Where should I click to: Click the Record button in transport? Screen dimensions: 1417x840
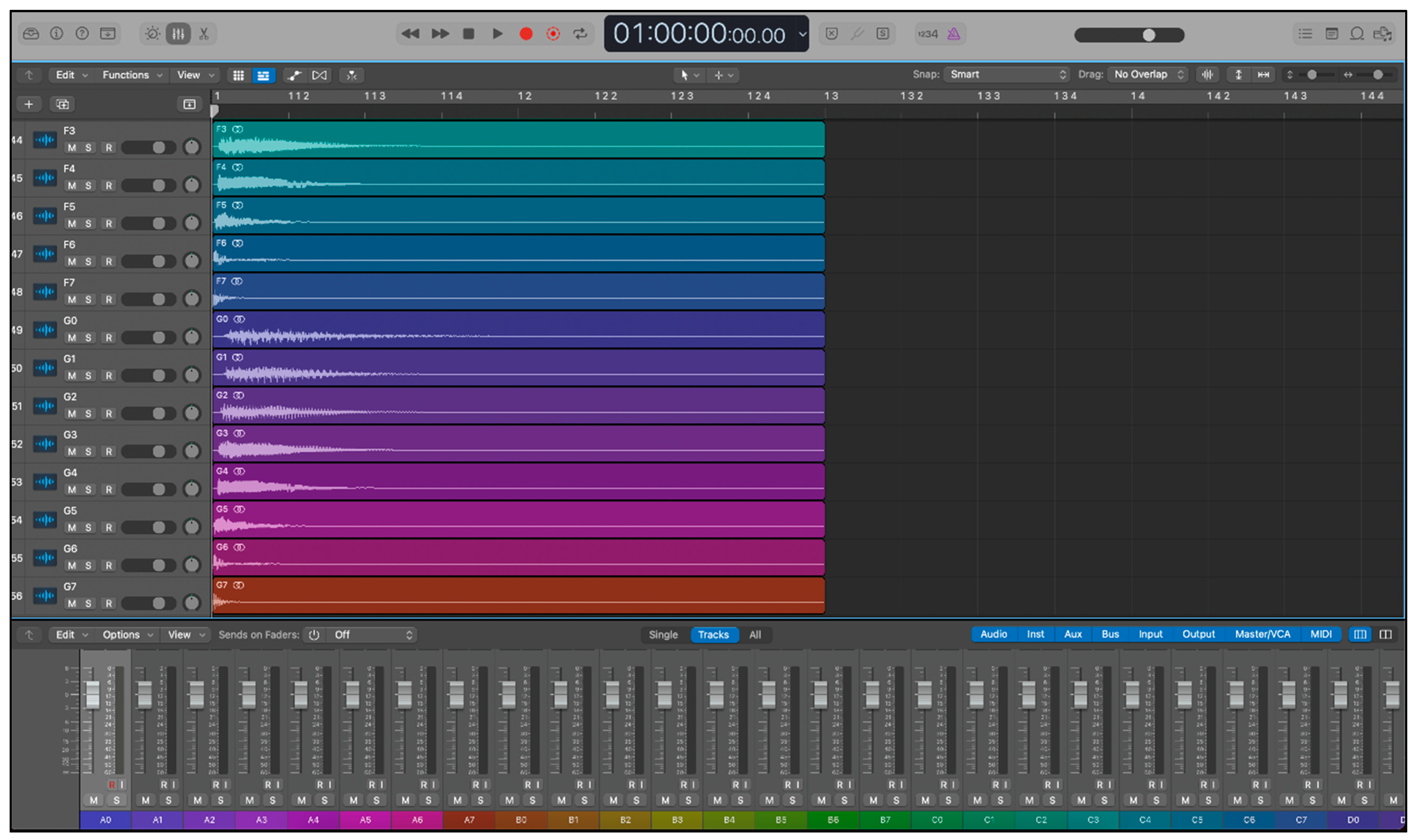(525, 34)
